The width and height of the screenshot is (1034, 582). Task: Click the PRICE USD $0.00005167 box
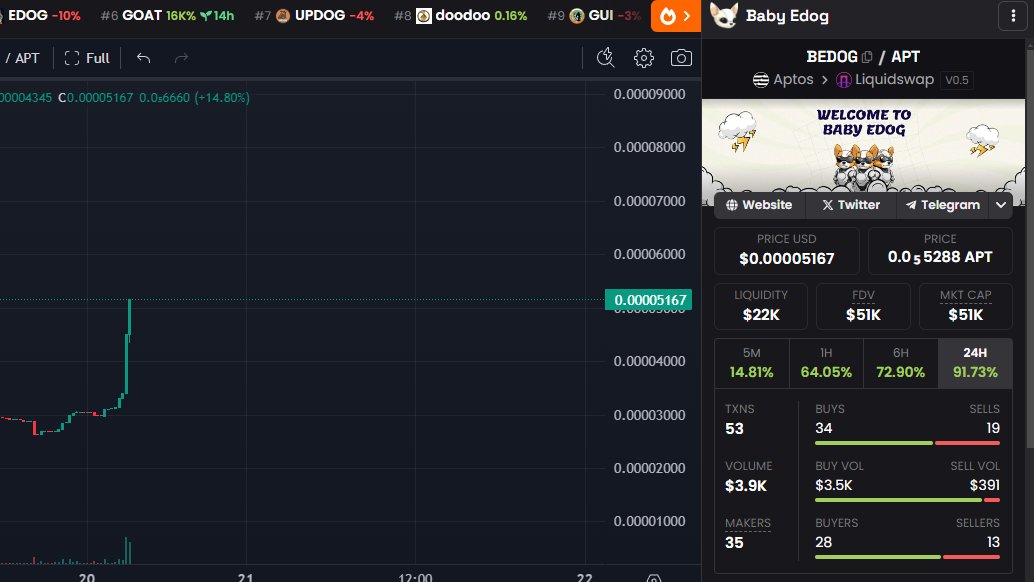(x=787, y=251)
